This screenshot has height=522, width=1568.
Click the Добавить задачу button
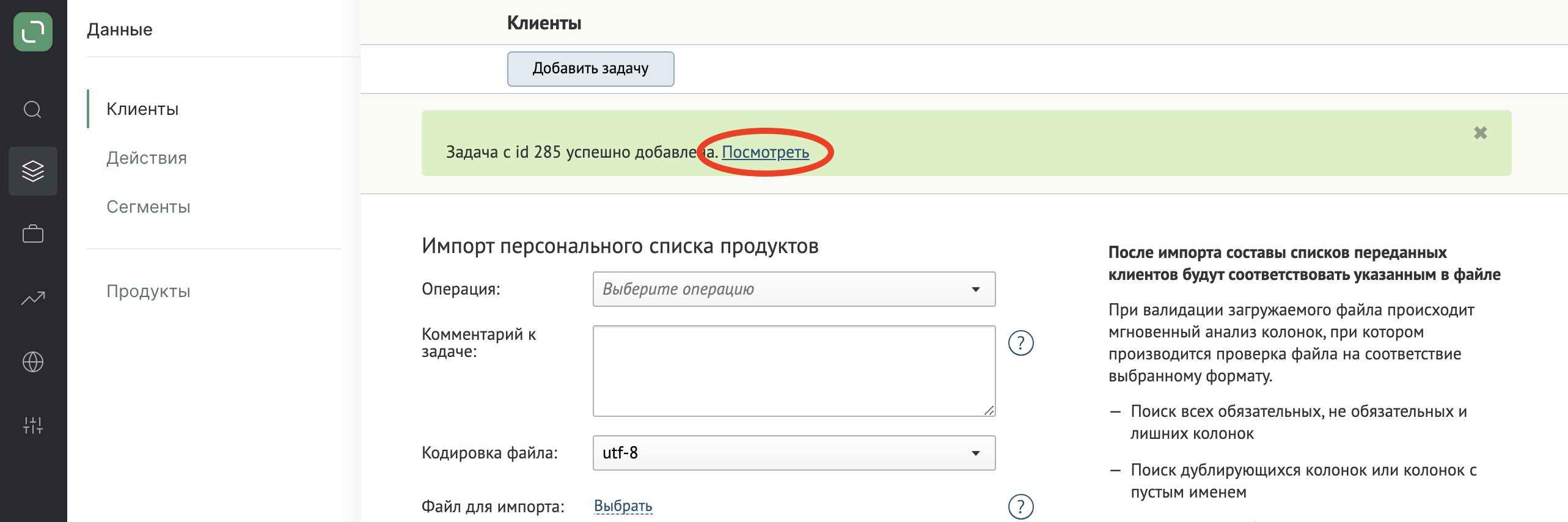(x=590, y=68)
